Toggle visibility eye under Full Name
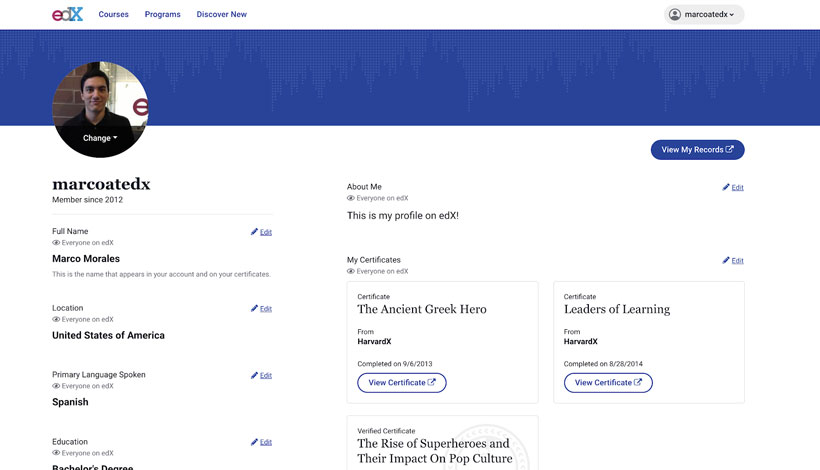Screen dimensions: 820x470 [x=56, y=243]
